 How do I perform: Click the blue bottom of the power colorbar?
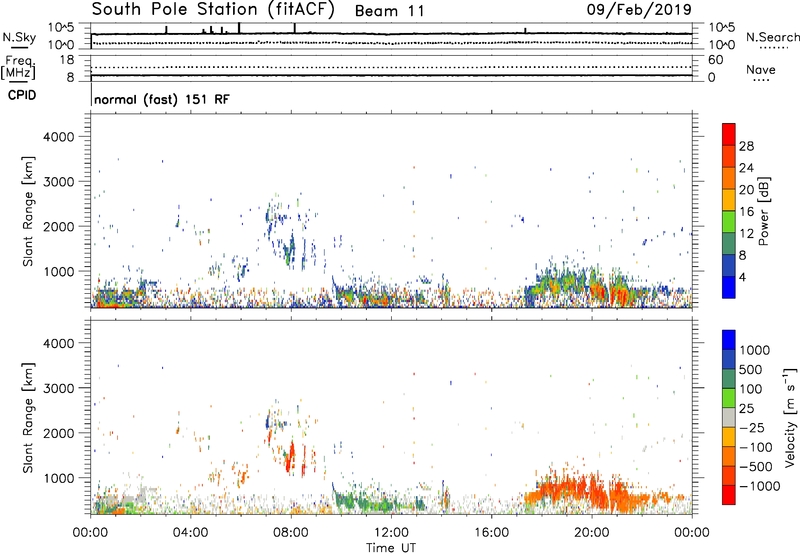click(729, 287)
